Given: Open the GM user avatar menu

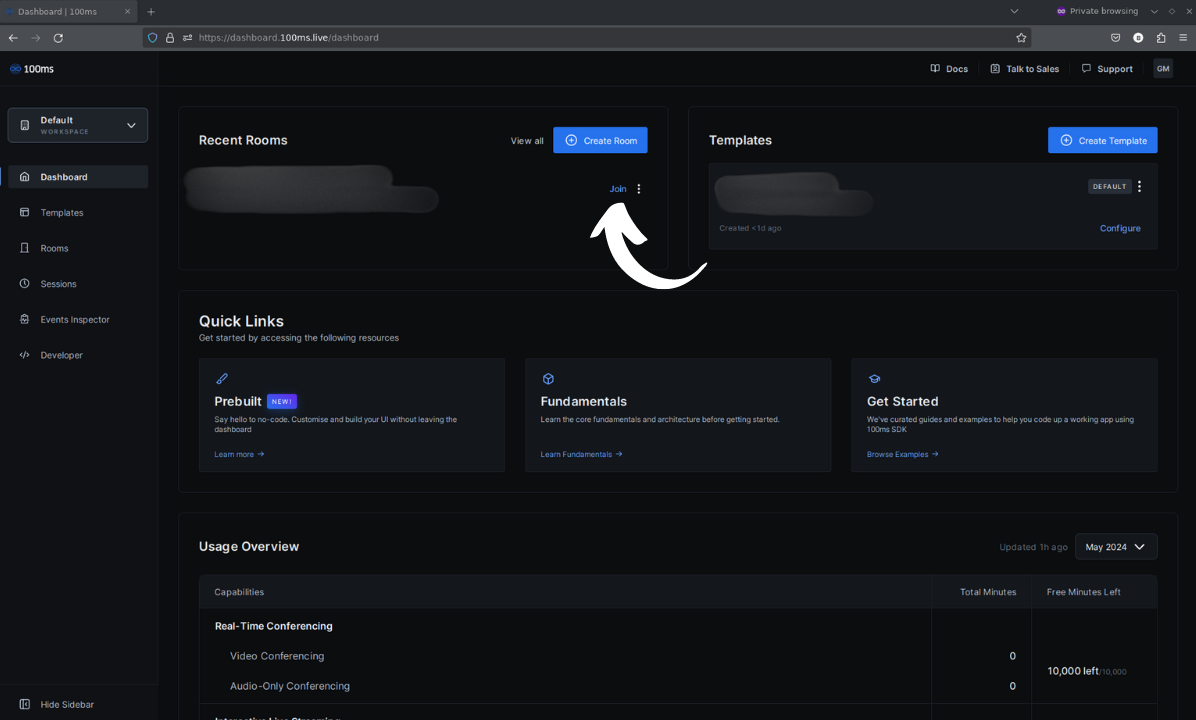Looking at the screenshot, I should click(1162, 69).
